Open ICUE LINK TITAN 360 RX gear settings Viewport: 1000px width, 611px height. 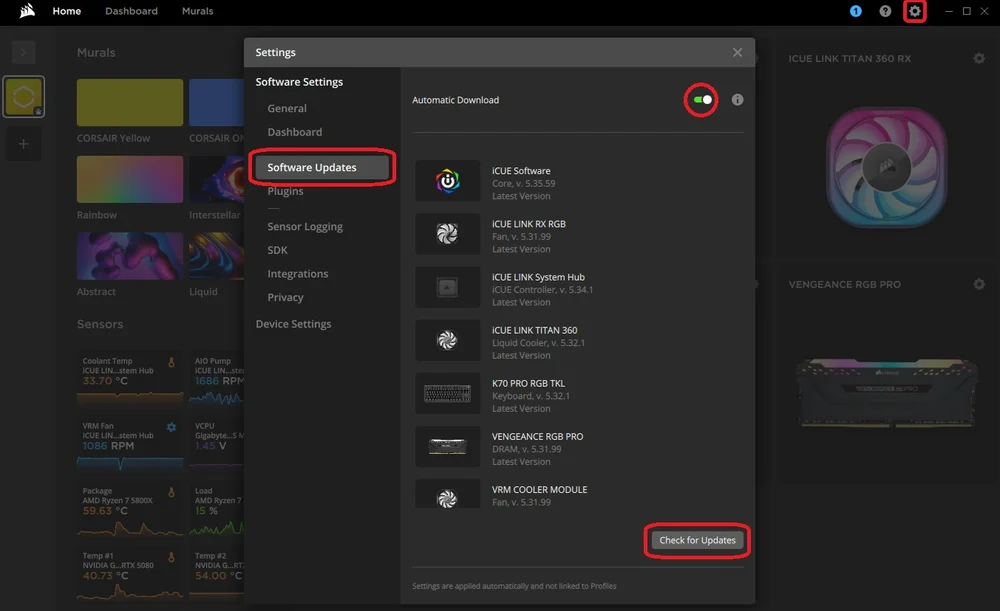click(x=978, y=58)
